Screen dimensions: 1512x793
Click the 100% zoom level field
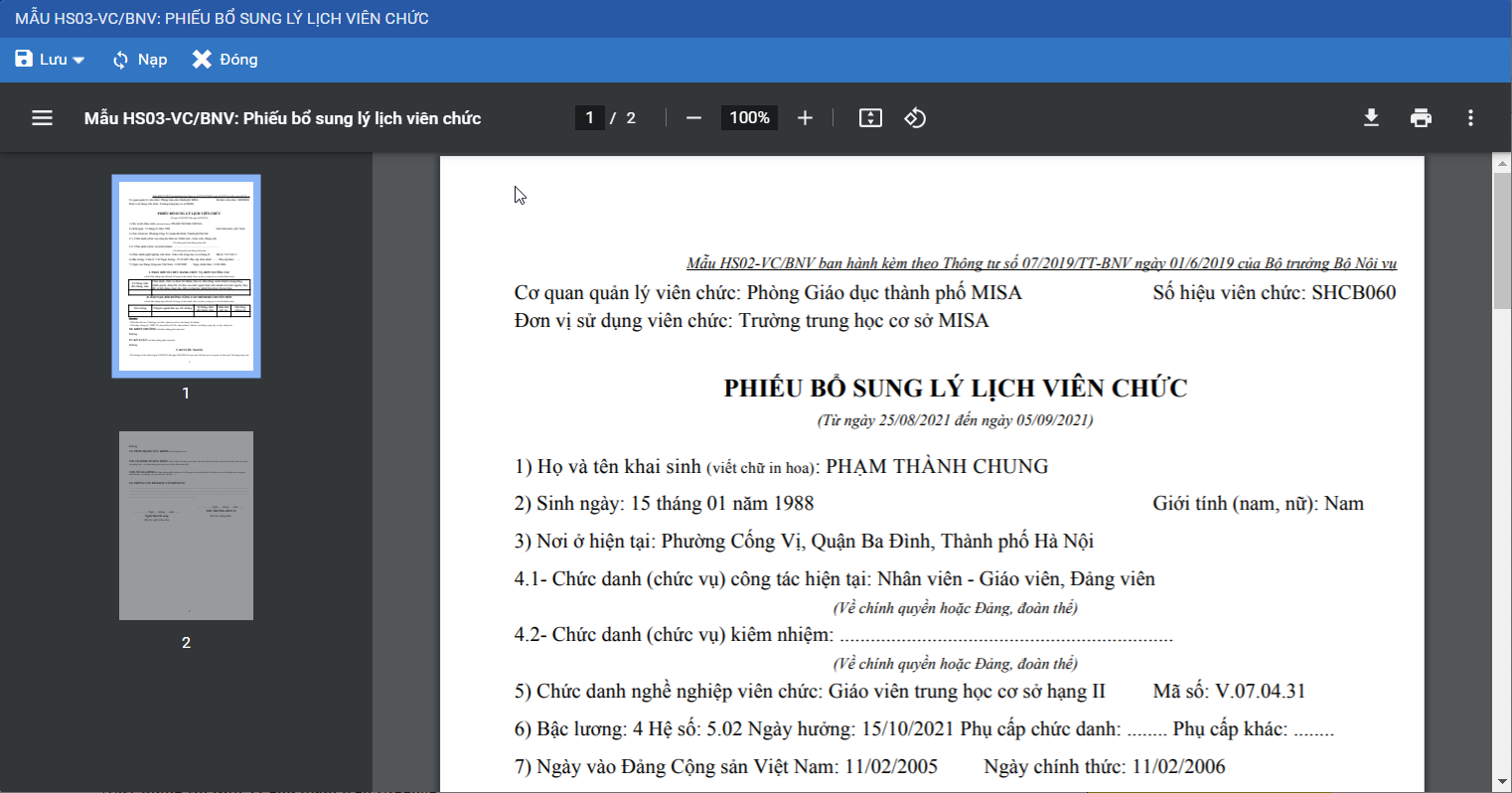point(749,118)
